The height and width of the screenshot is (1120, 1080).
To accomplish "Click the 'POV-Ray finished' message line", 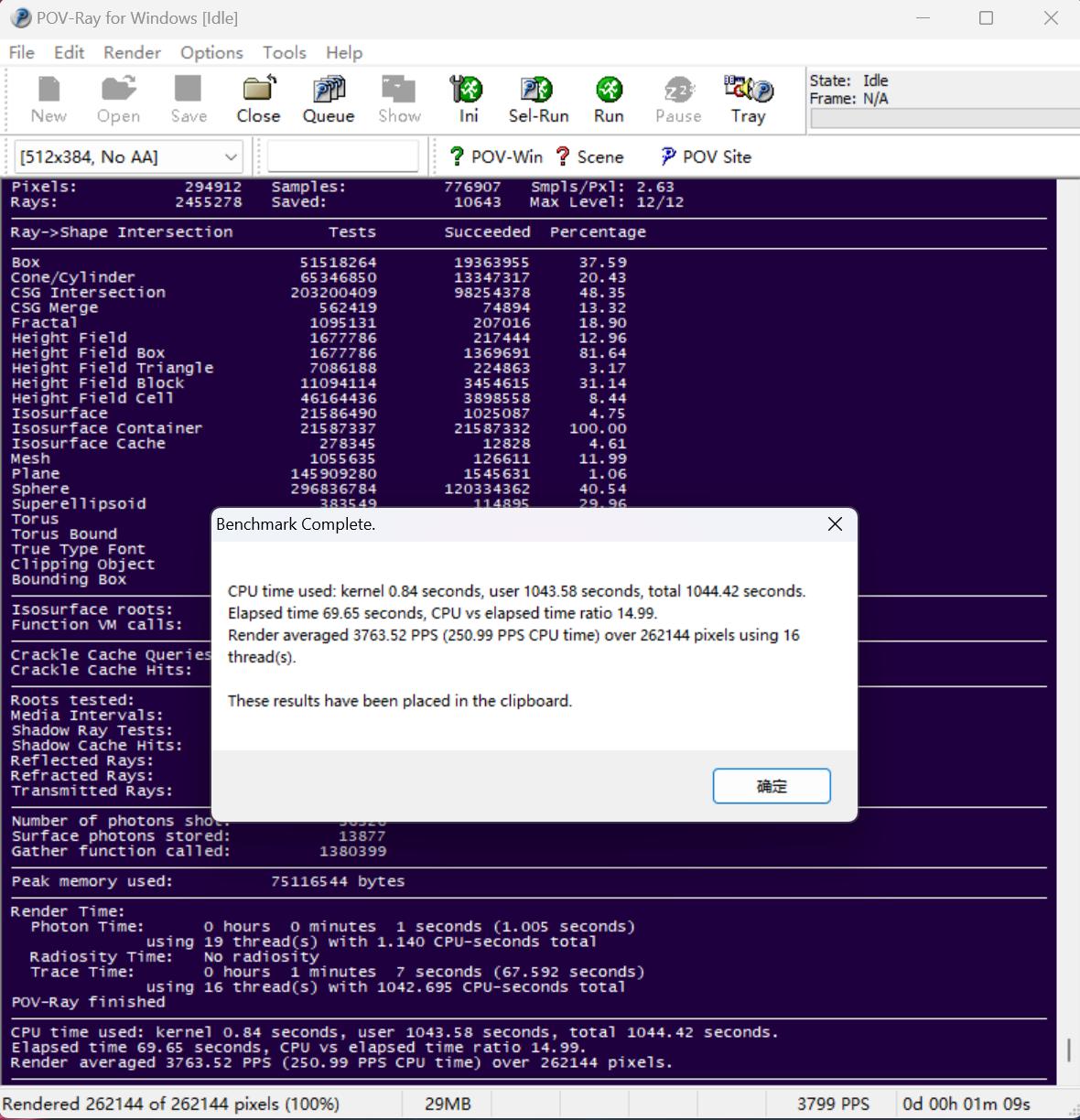I will pos(88,1002).
